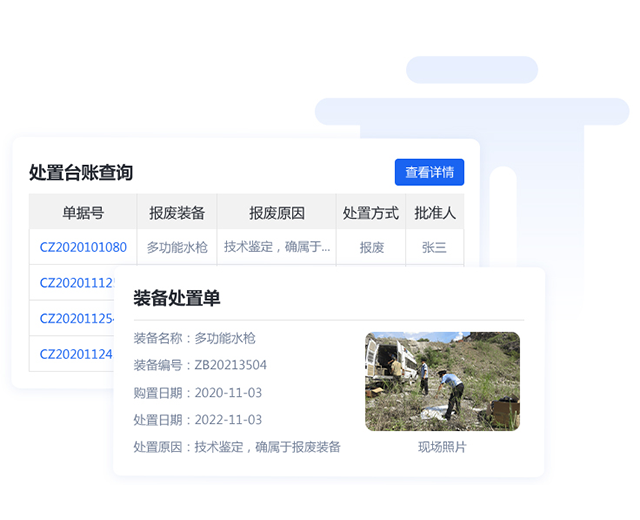Select the 报废装备 column header
The height and width of the screenshot is (520, 640).
(177, 212)
